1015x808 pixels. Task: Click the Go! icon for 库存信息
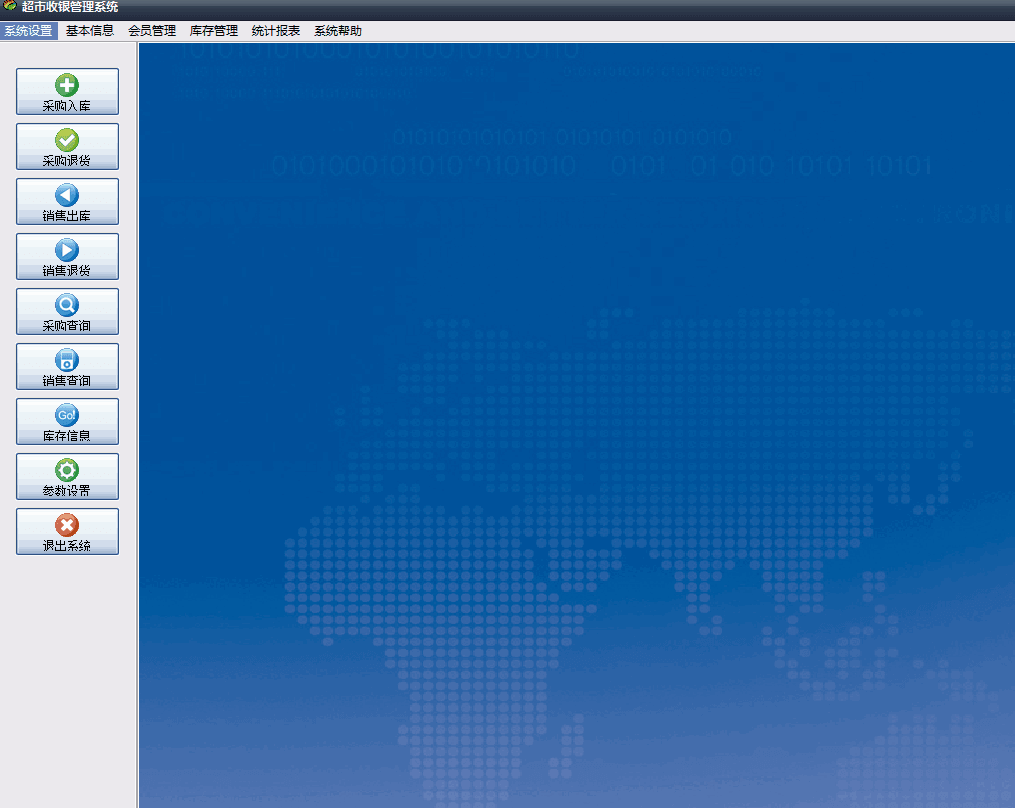(67, 416)
